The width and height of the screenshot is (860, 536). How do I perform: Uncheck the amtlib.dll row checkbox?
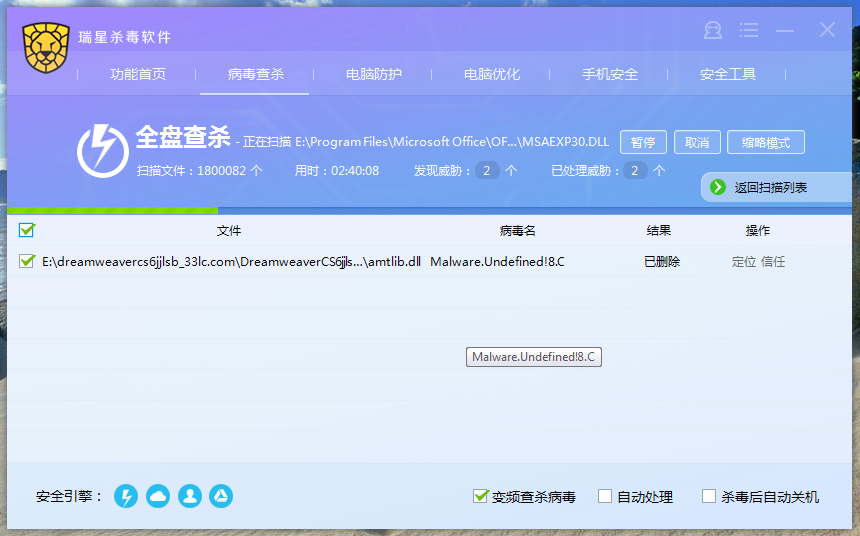(x=26, y=261)
